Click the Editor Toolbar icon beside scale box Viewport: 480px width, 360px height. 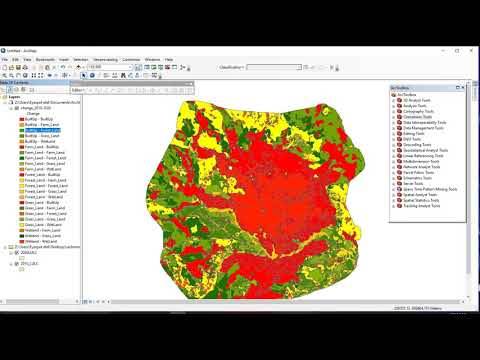click(x=138, y=67)
